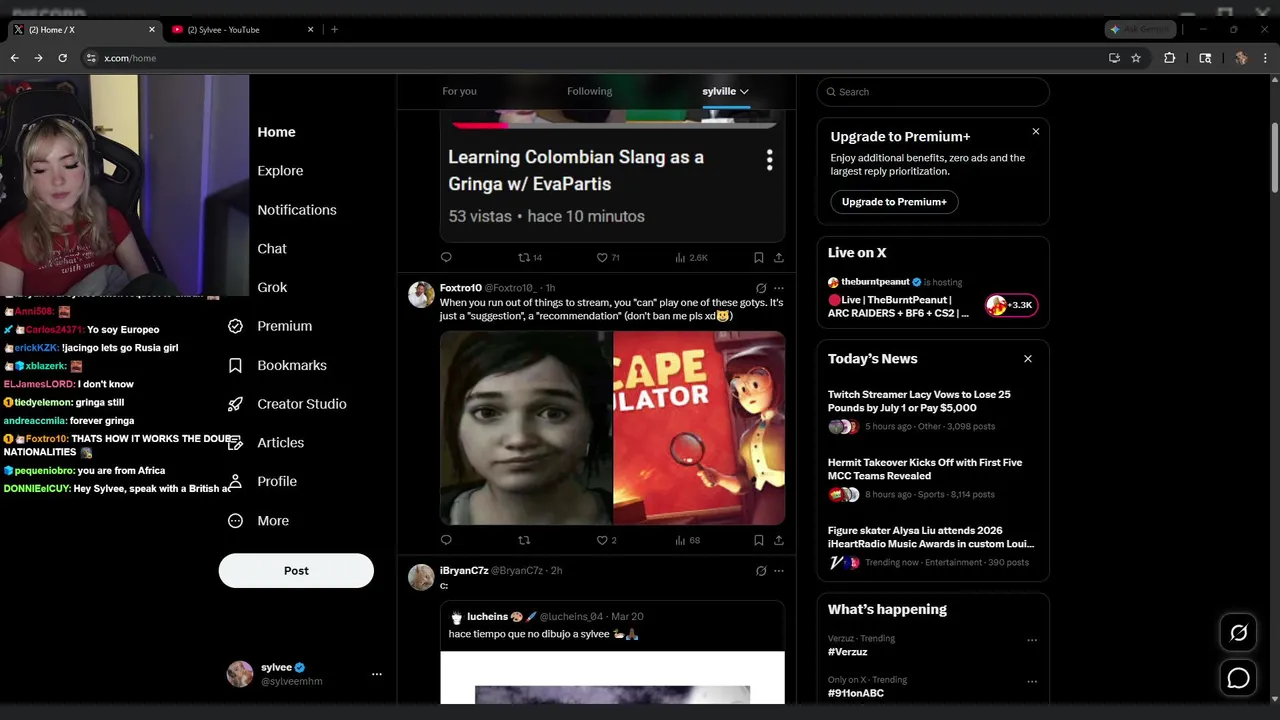
Task: Open Grok in the sidebar
Action: coord(272,287)
